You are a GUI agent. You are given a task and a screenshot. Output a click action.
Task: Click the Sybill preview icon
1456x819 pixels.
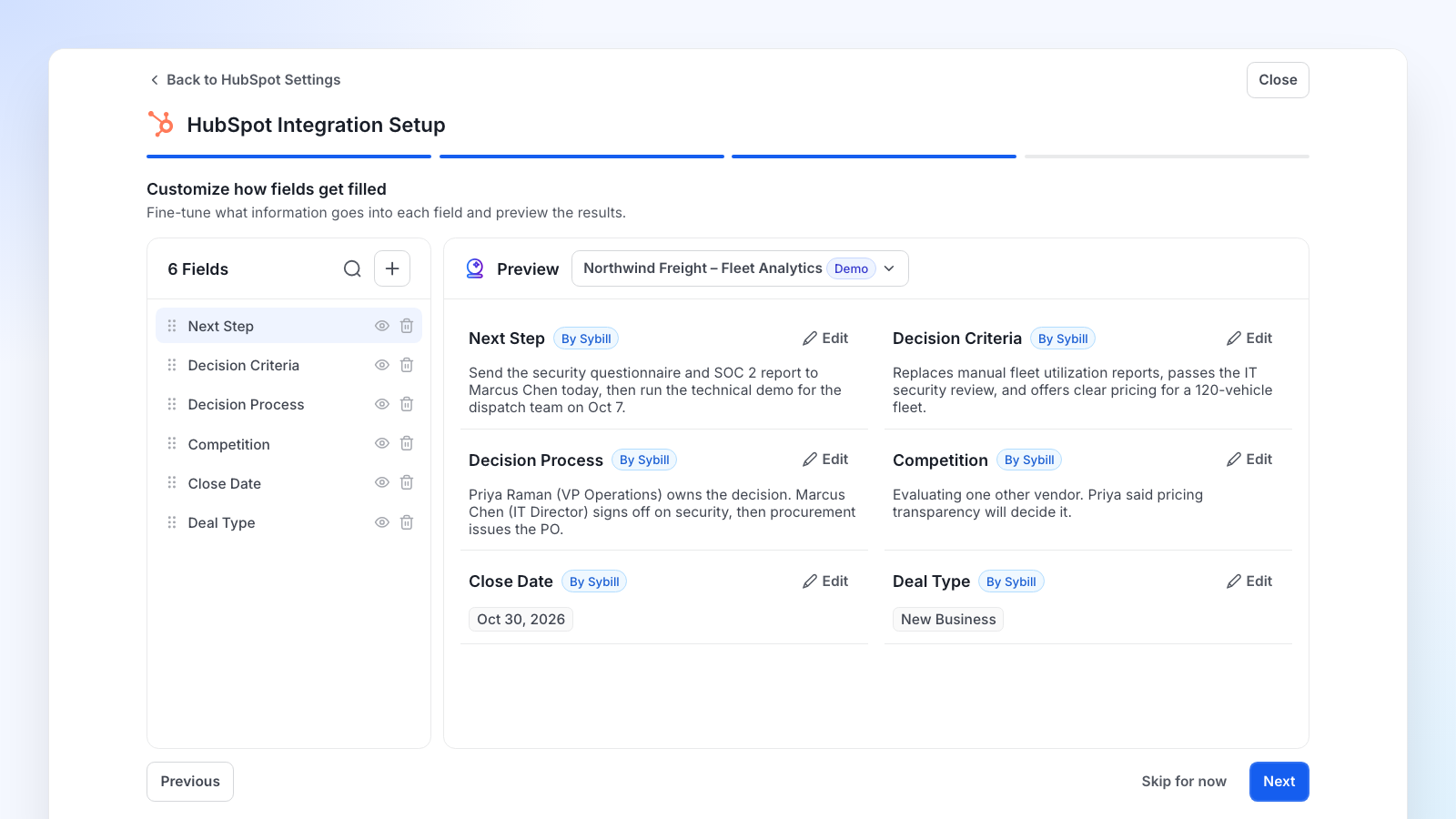(x=475, y=268)
